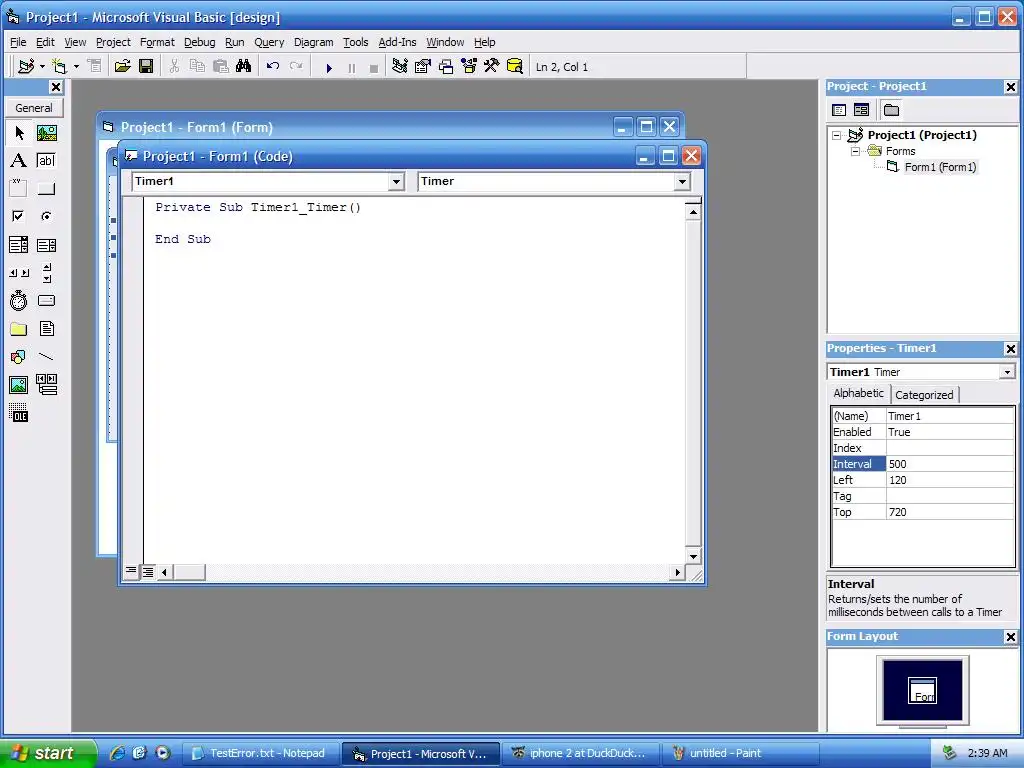This screenshot has height=768, width=1024.
Task: Select the Line control tool
Action: [x=46, y=357]
